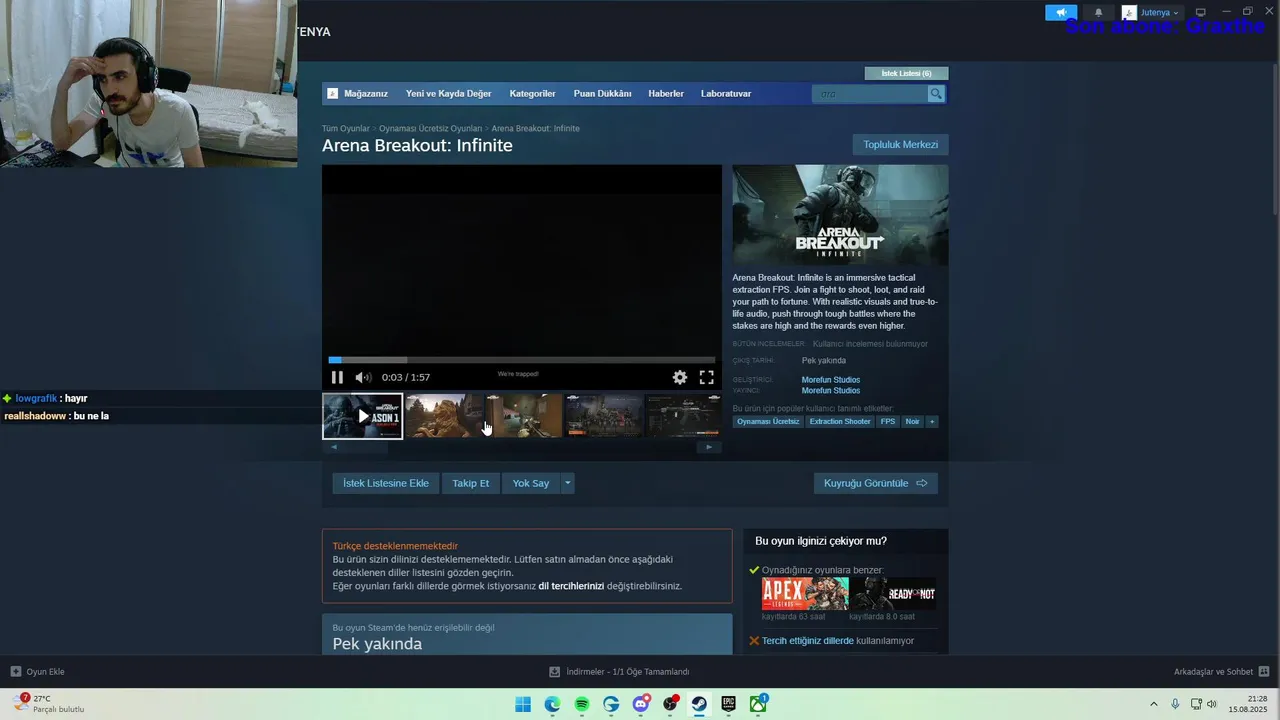
Task: Click Tüm Oyunlar breadcrumb
Action: [x=345, y=129]
